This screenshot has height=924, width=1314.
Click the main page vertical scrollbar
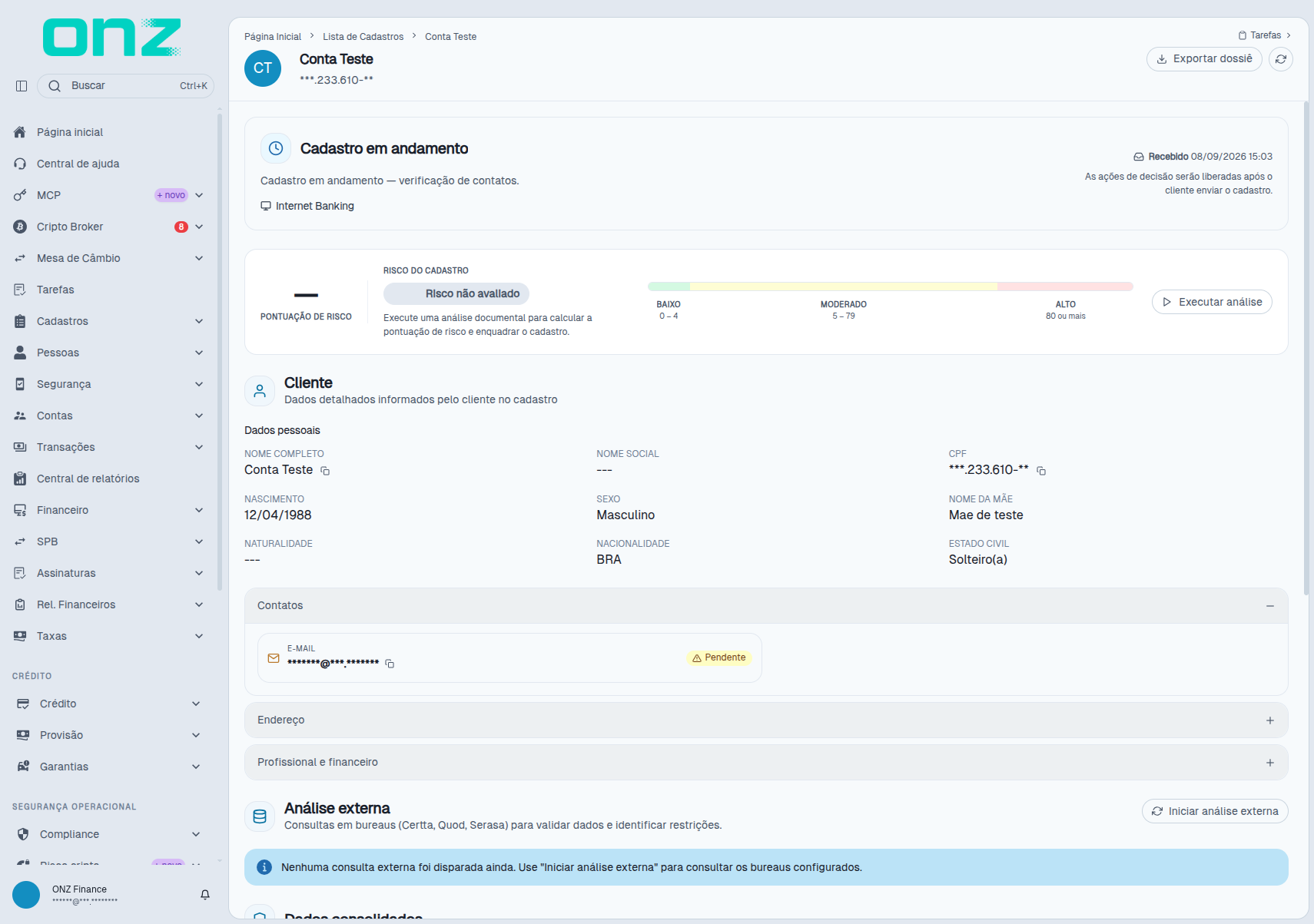tap(1306, 348)
